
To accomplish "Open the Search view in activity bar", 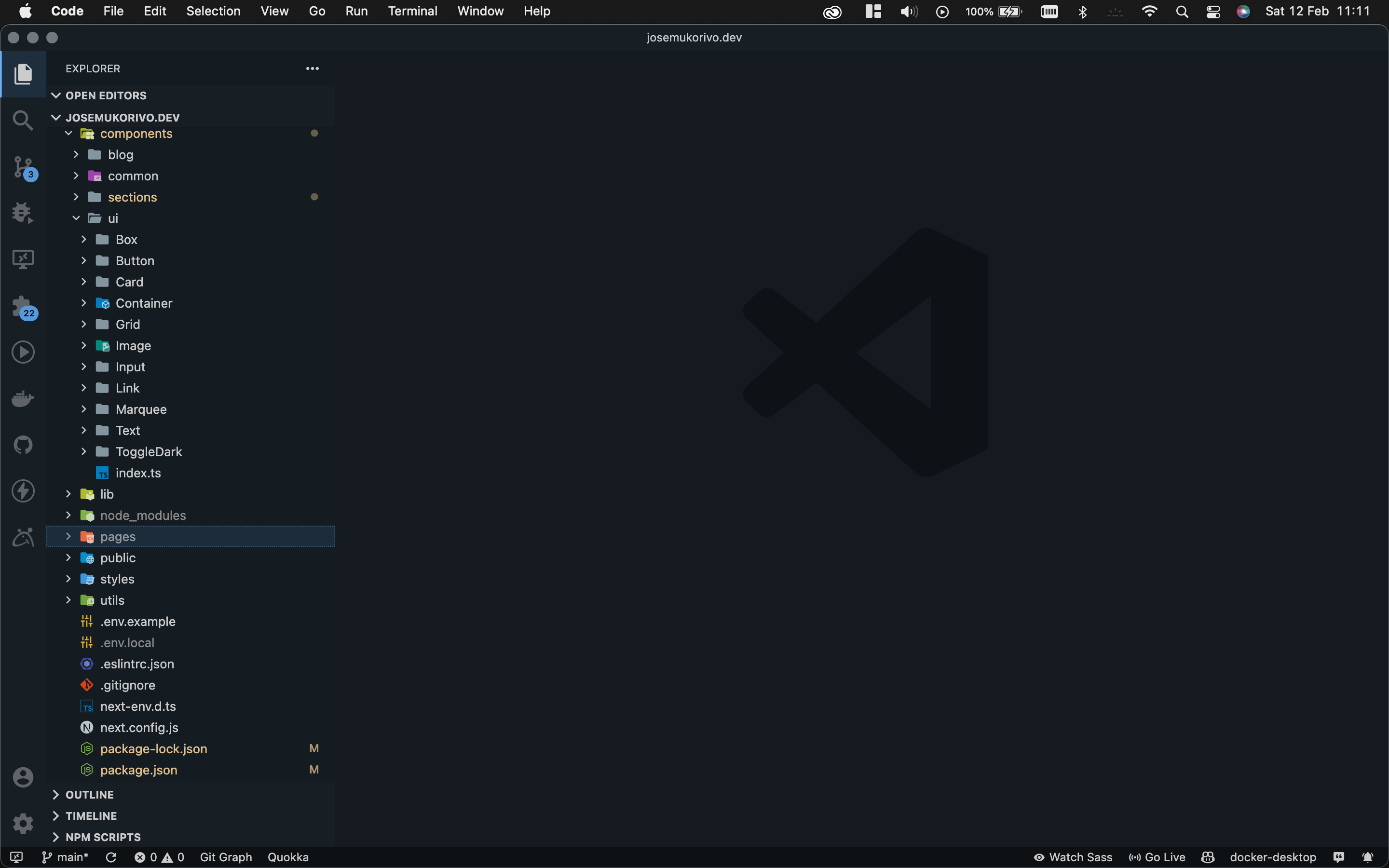I will pyautogui.click(x=23, y=120).
